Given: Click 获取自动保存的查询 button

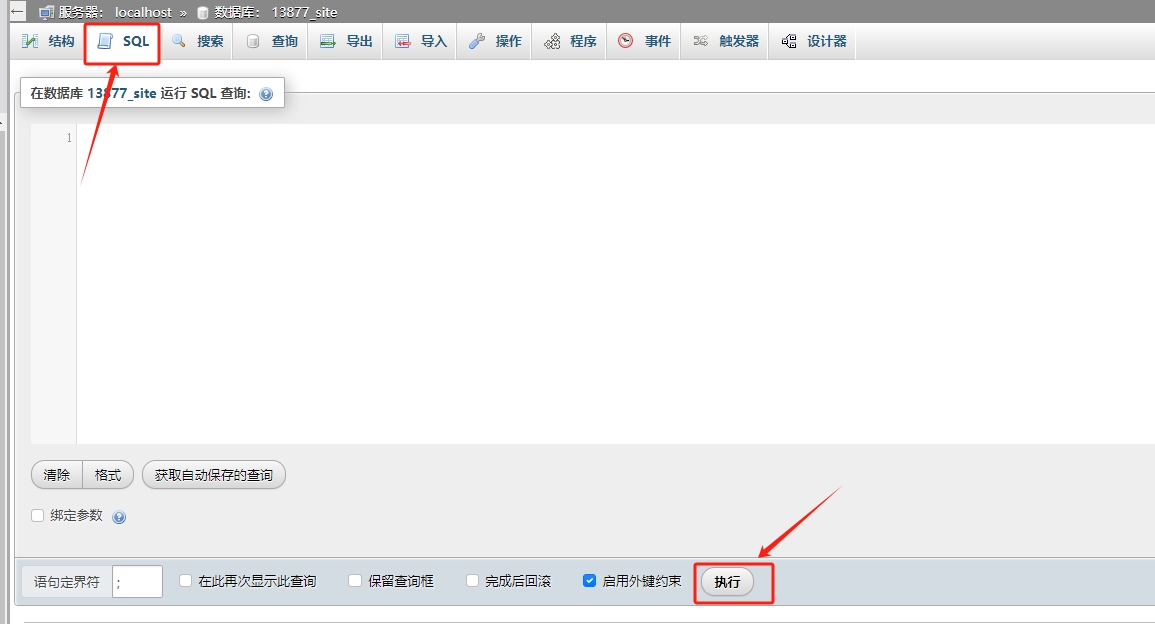Looking at the screenshot, I should coord(214,475).
